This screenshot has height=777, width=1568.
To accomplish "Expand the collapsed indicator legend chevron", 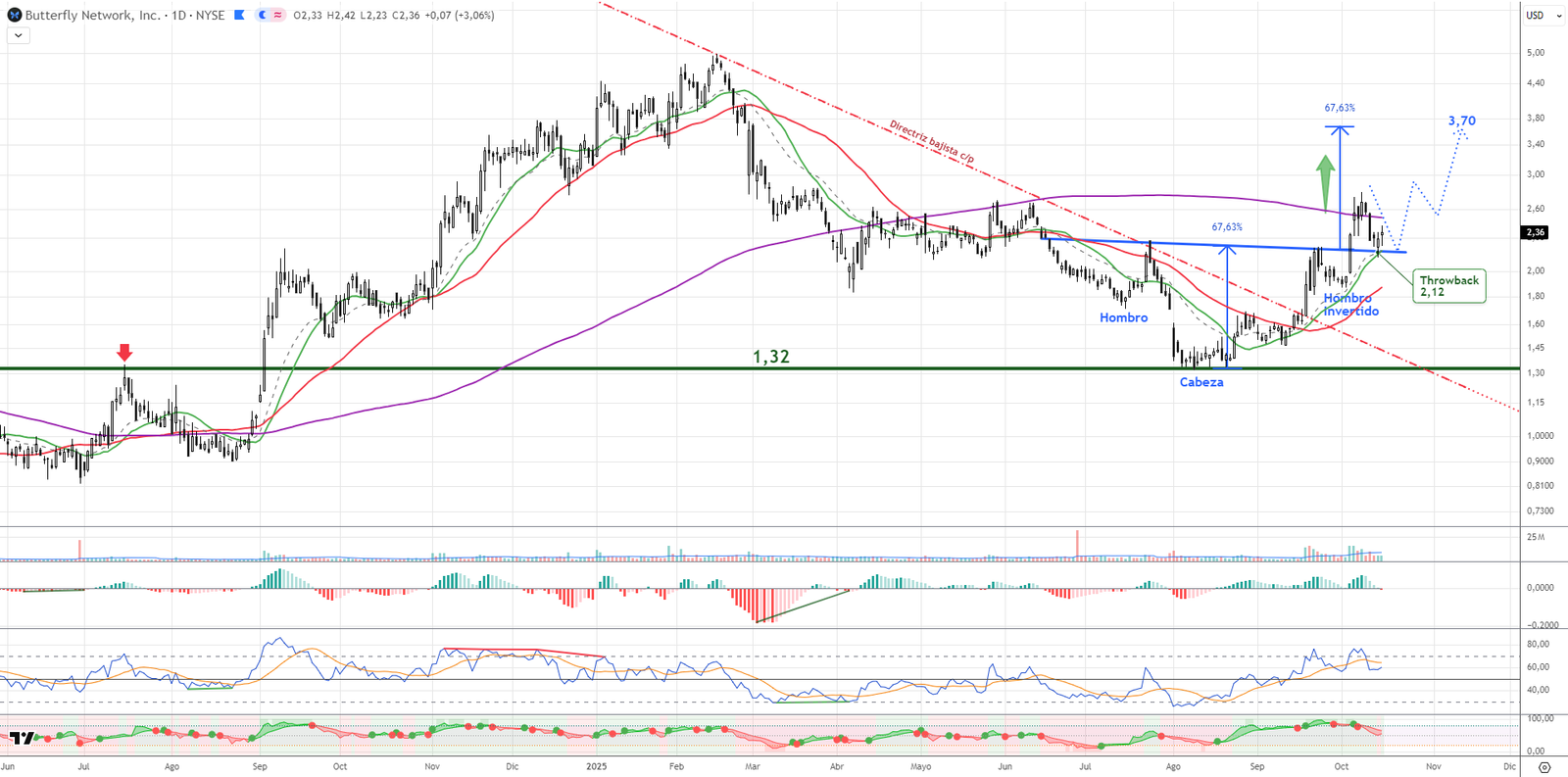I will tap(18, 35).
